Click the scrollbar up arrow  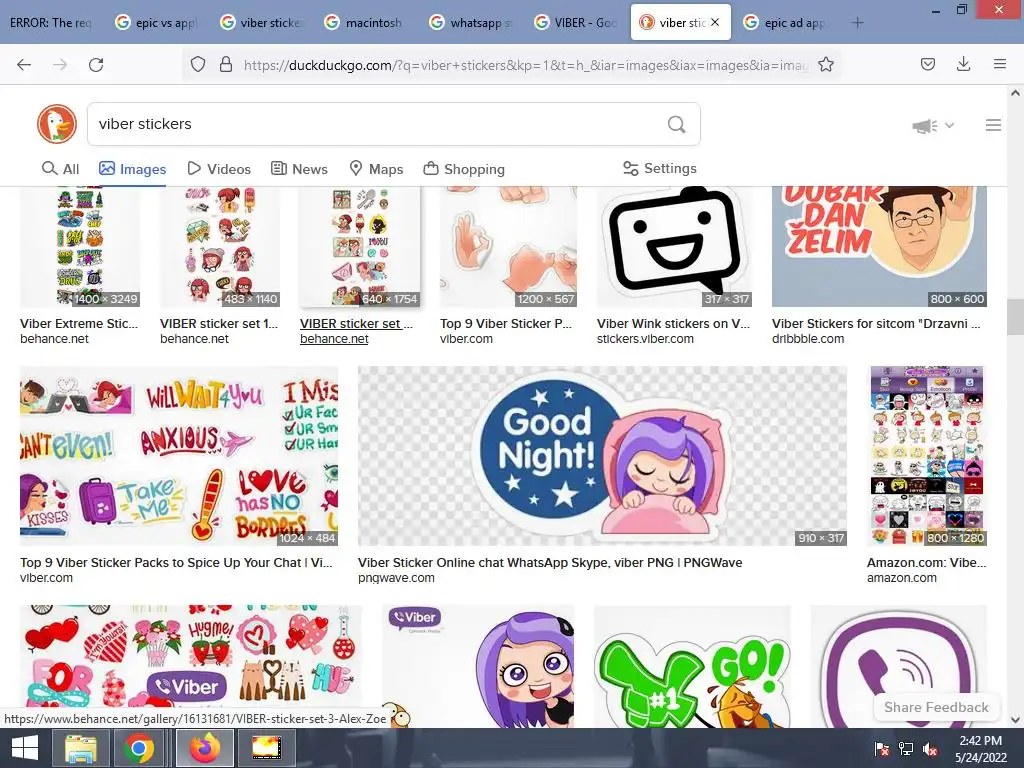(1016, 93)
